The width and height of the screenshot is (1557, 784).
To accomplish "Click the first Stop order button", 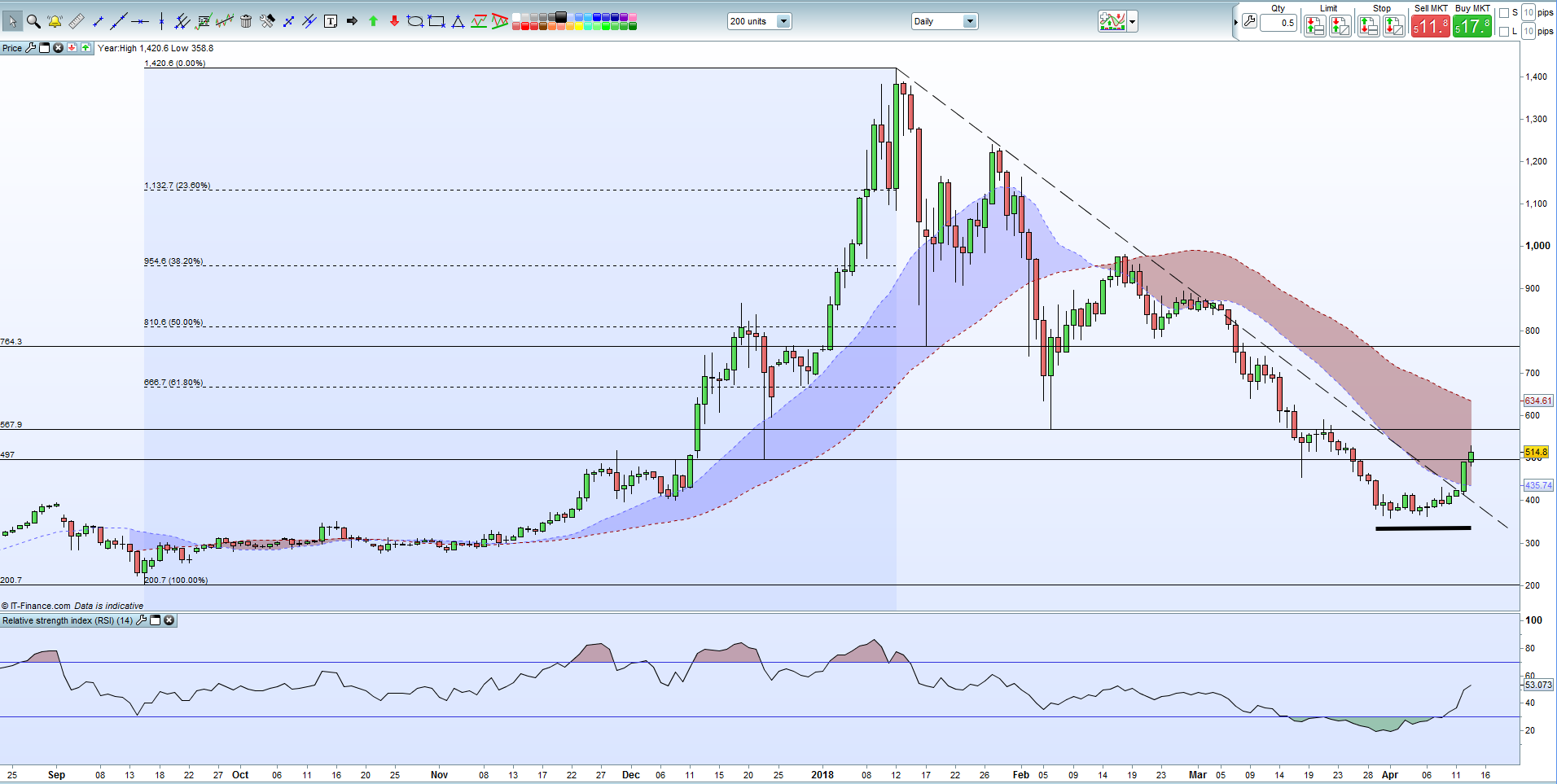I will click(1368, 26).
